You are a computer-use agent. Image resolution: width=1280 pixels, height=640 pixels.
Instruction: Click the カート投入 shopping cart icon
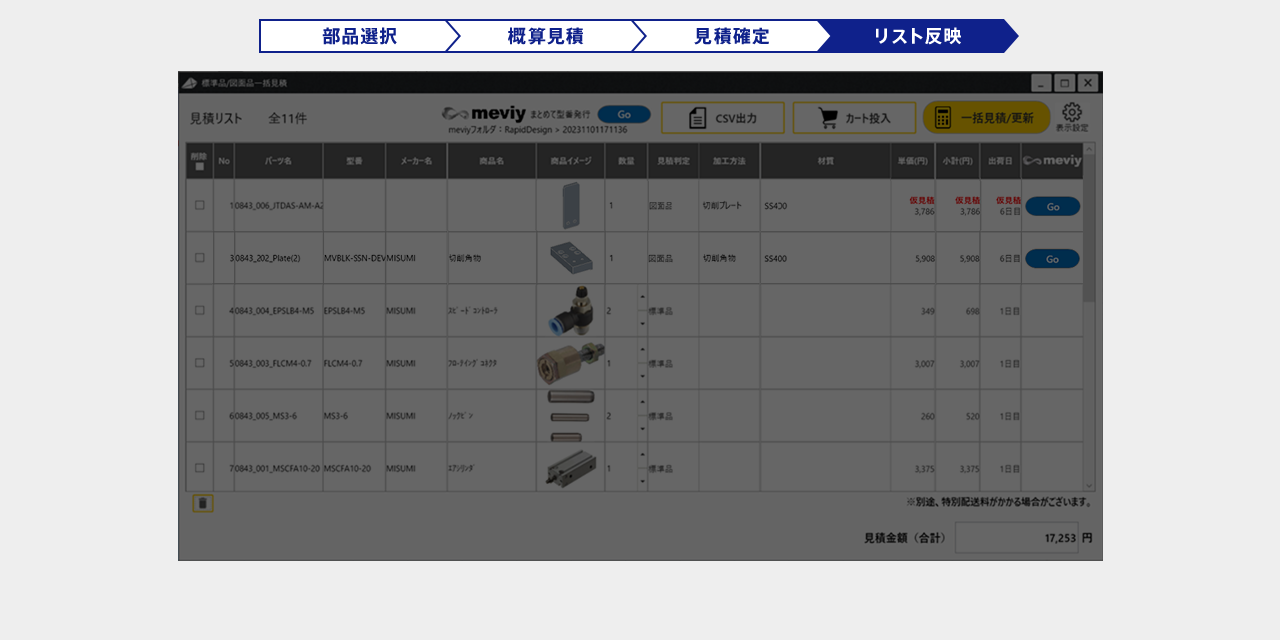pyautogui.click(x=828, y=118)
